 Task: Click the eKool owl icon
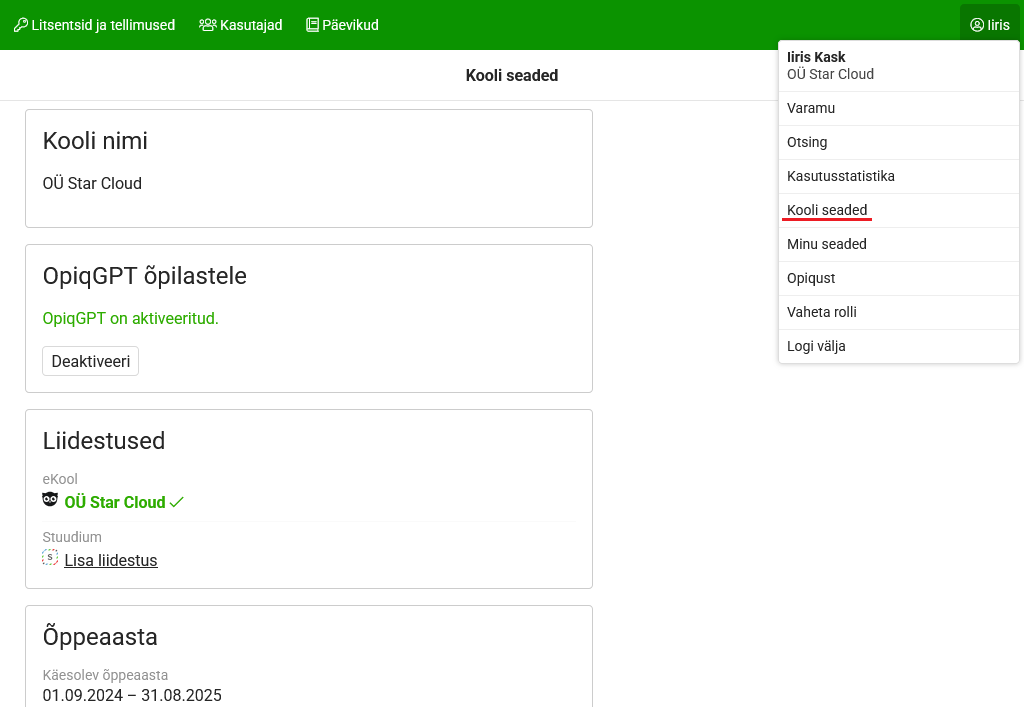[x=50, y=501]
